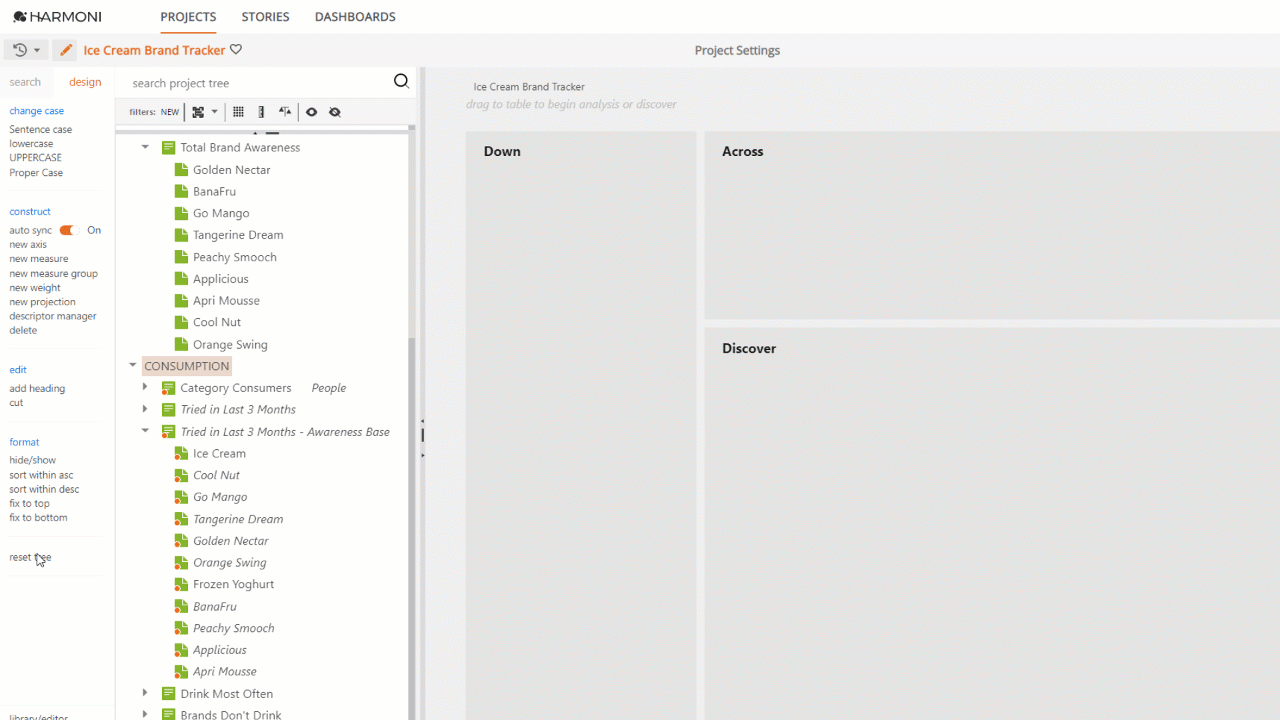Go to the DASHBOARDS tab
Image resolution: width=1280 pixels, height=720 pixels.
point(355,17)
